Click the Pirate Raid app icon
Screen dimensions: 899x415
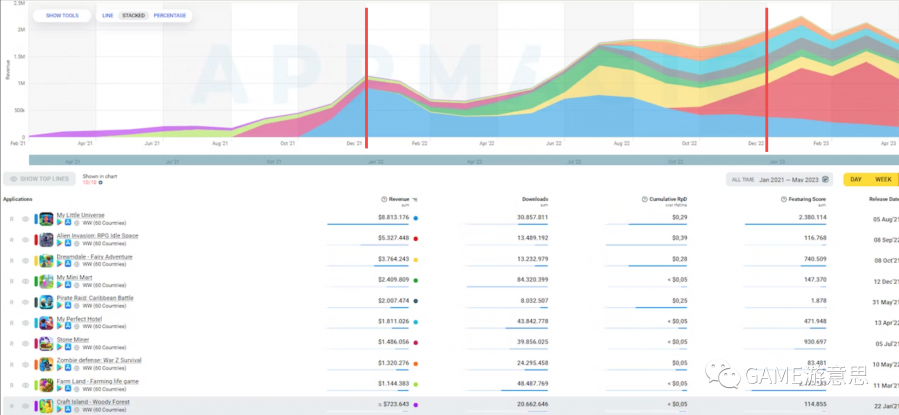tap(46, 300)
